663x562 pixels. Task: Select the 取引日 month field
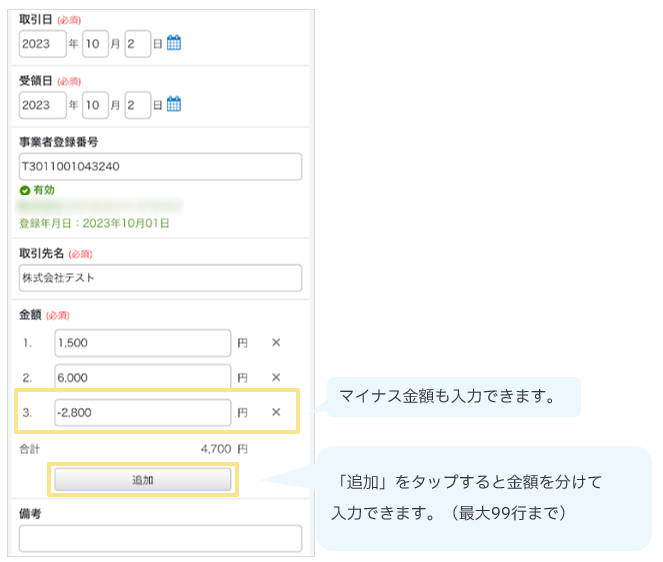tap(95, 43)
